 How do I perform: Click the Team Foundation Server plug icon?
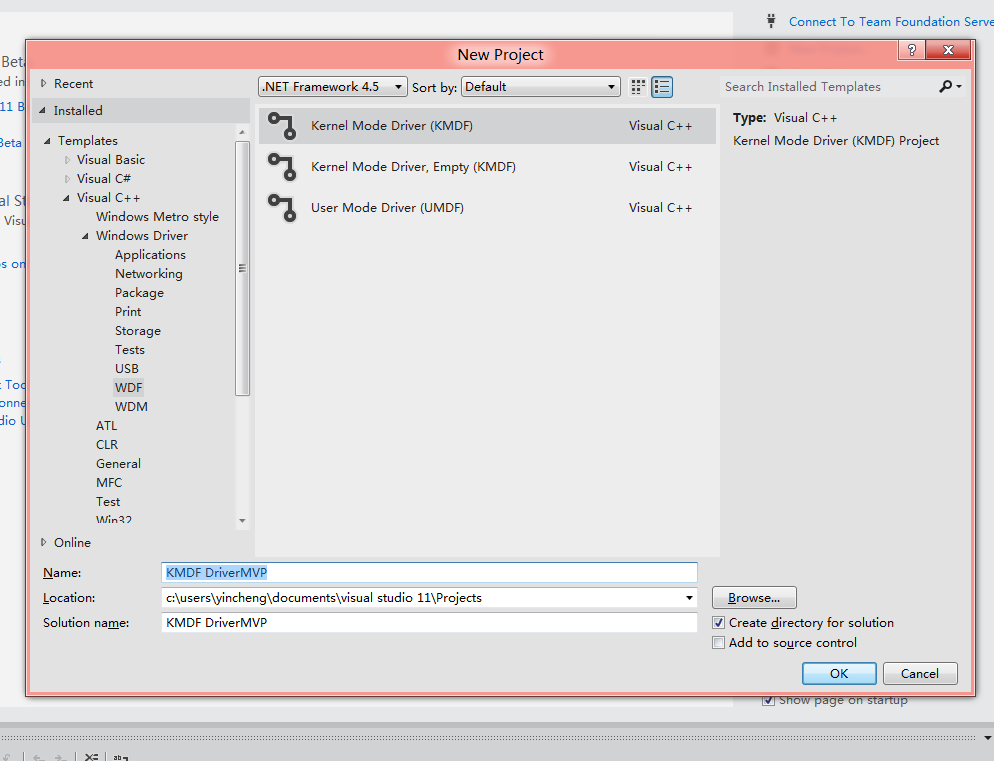(x=771, y=20)
